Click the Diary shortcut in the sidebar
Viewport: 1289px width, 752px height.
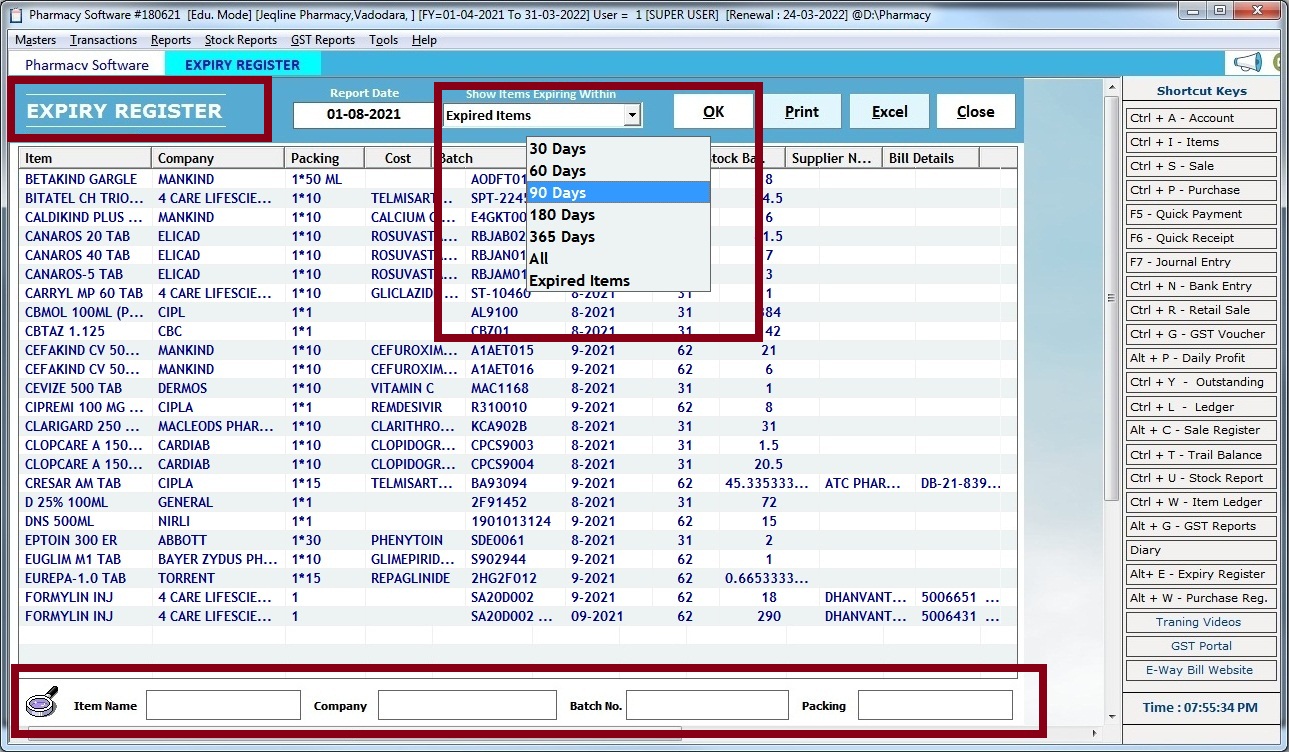click(x=1201, y=550)
